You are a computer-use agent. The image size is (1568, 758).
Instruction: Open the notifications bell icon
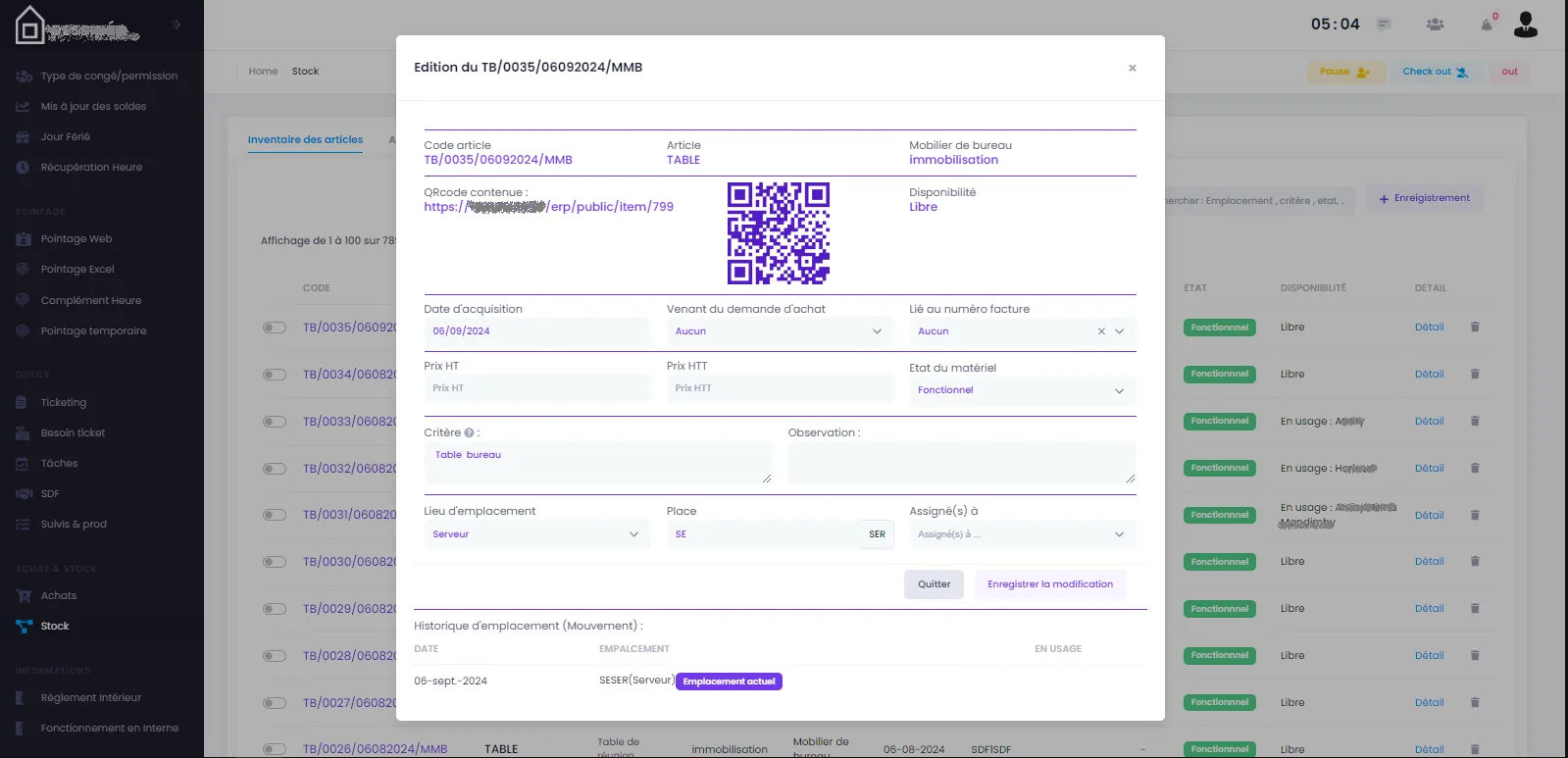point(1487,25)
